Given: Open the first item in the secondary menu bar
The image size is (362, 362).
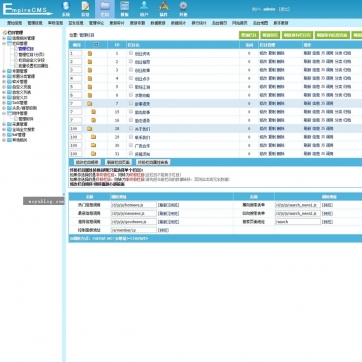Looking at the screenshot, I should click(14, 23).
